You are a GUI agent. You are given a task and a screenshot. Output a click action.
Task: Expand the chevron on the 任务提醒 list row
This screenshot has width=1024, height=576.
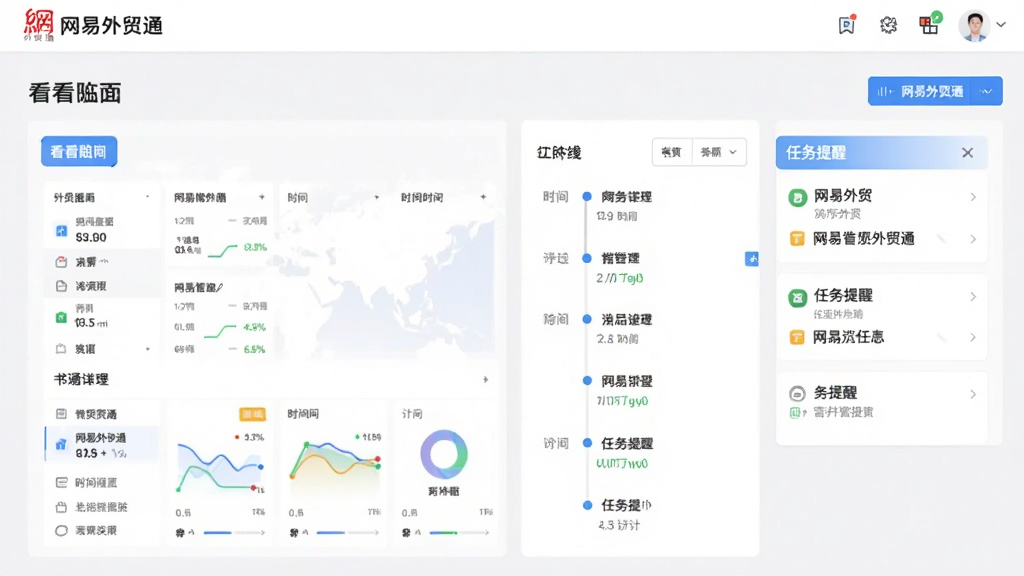(973, 296)
